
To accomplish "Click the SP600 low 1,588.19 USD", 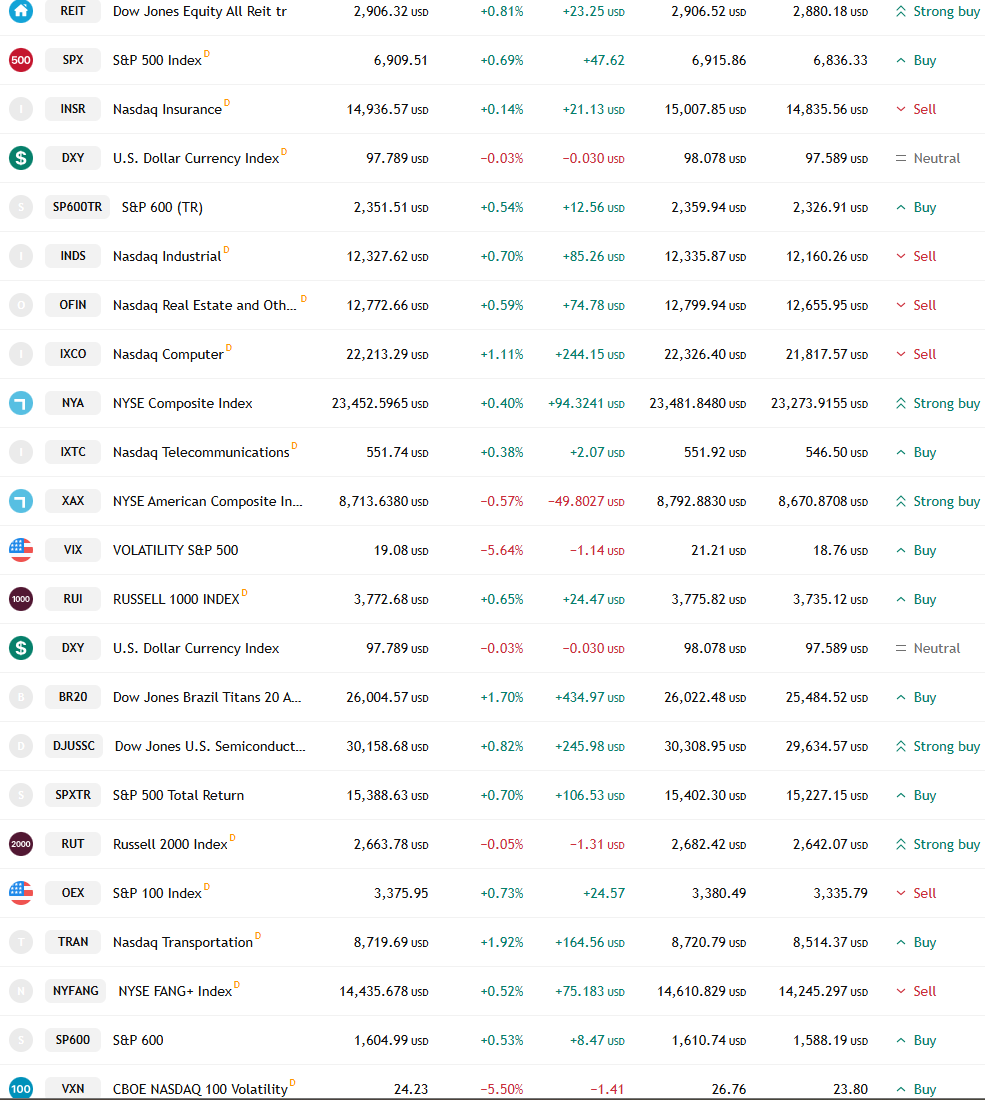I will pyautogui.click(x=831, y=1040).
